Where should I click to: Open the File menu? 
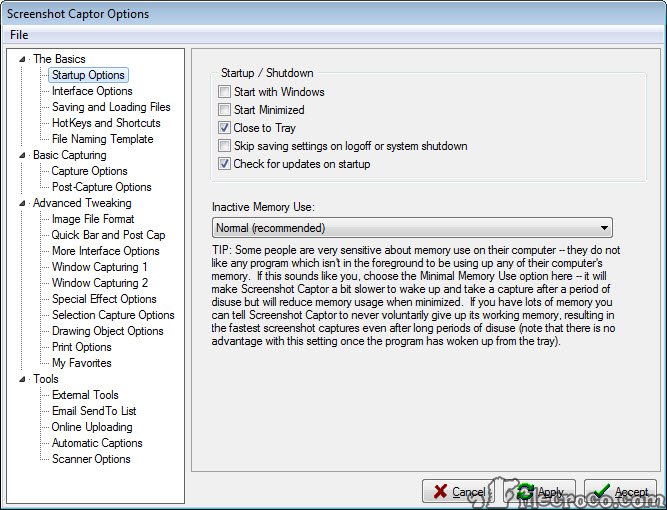pos(19,35)
